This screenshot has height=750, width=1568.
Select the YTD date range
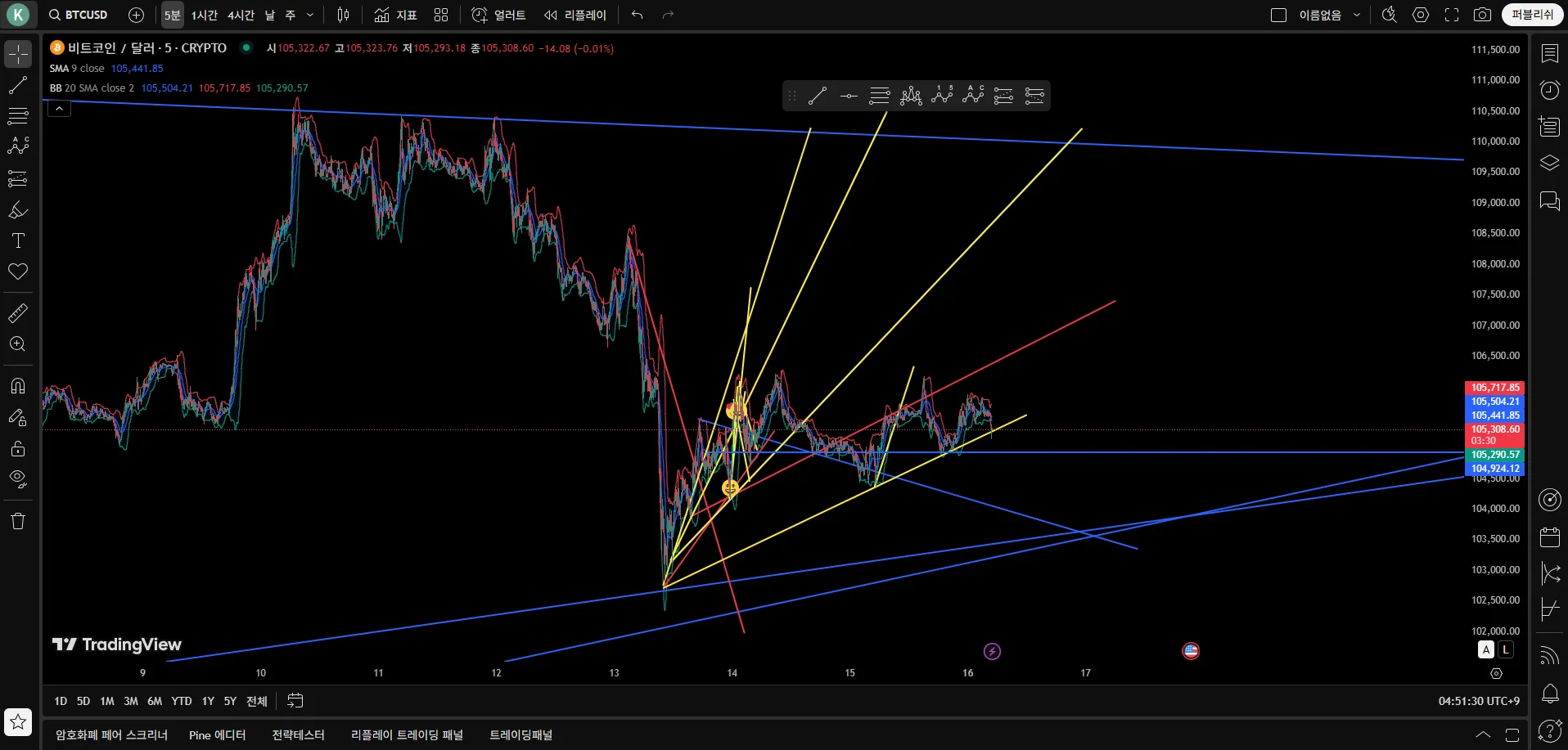181,701
